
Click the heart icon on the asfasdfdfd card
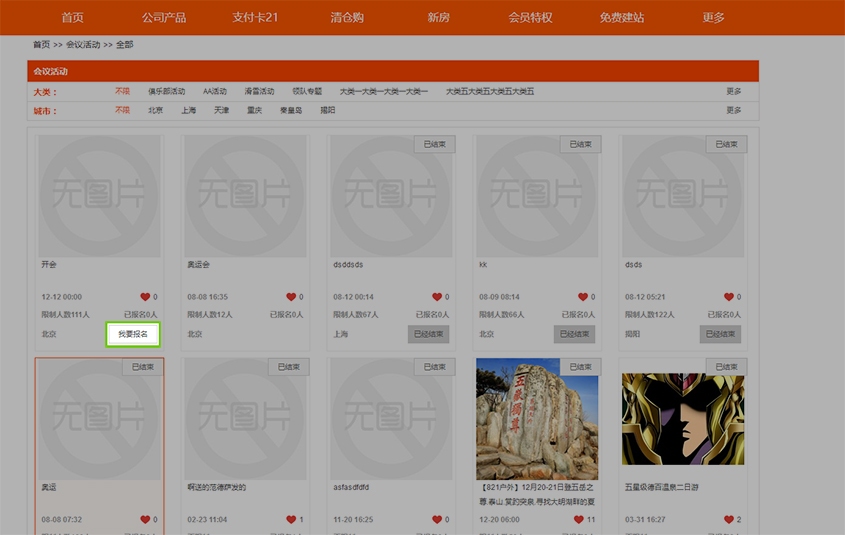(437, 519)
